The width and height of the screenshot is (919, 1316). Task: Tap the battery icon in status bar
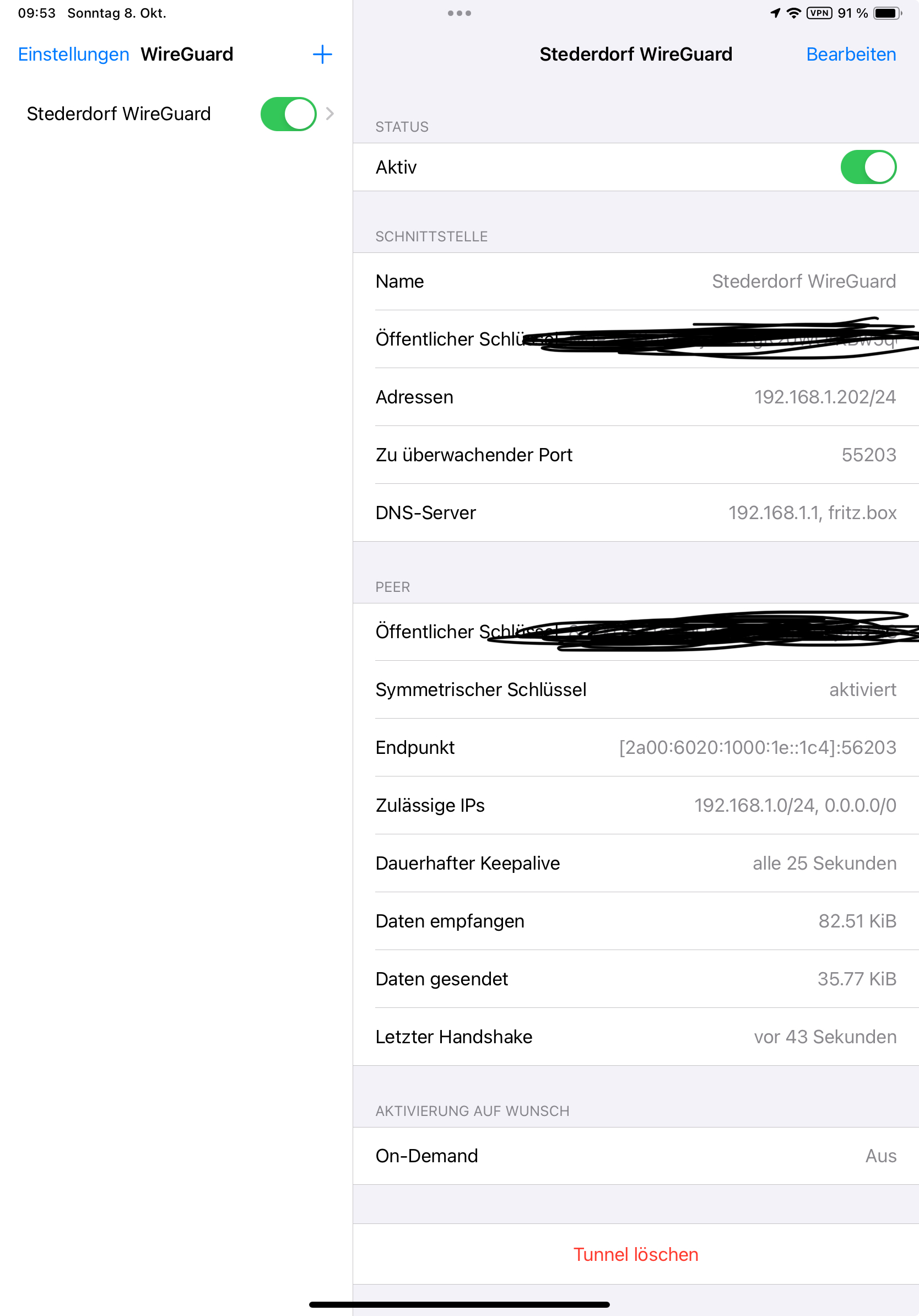888,13
